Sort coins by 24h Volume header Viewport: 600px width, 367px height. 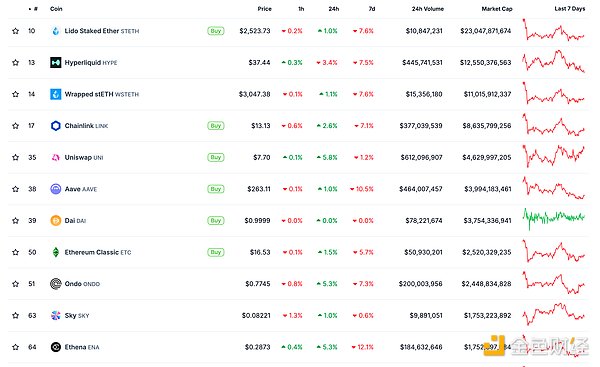coord(427,9)
